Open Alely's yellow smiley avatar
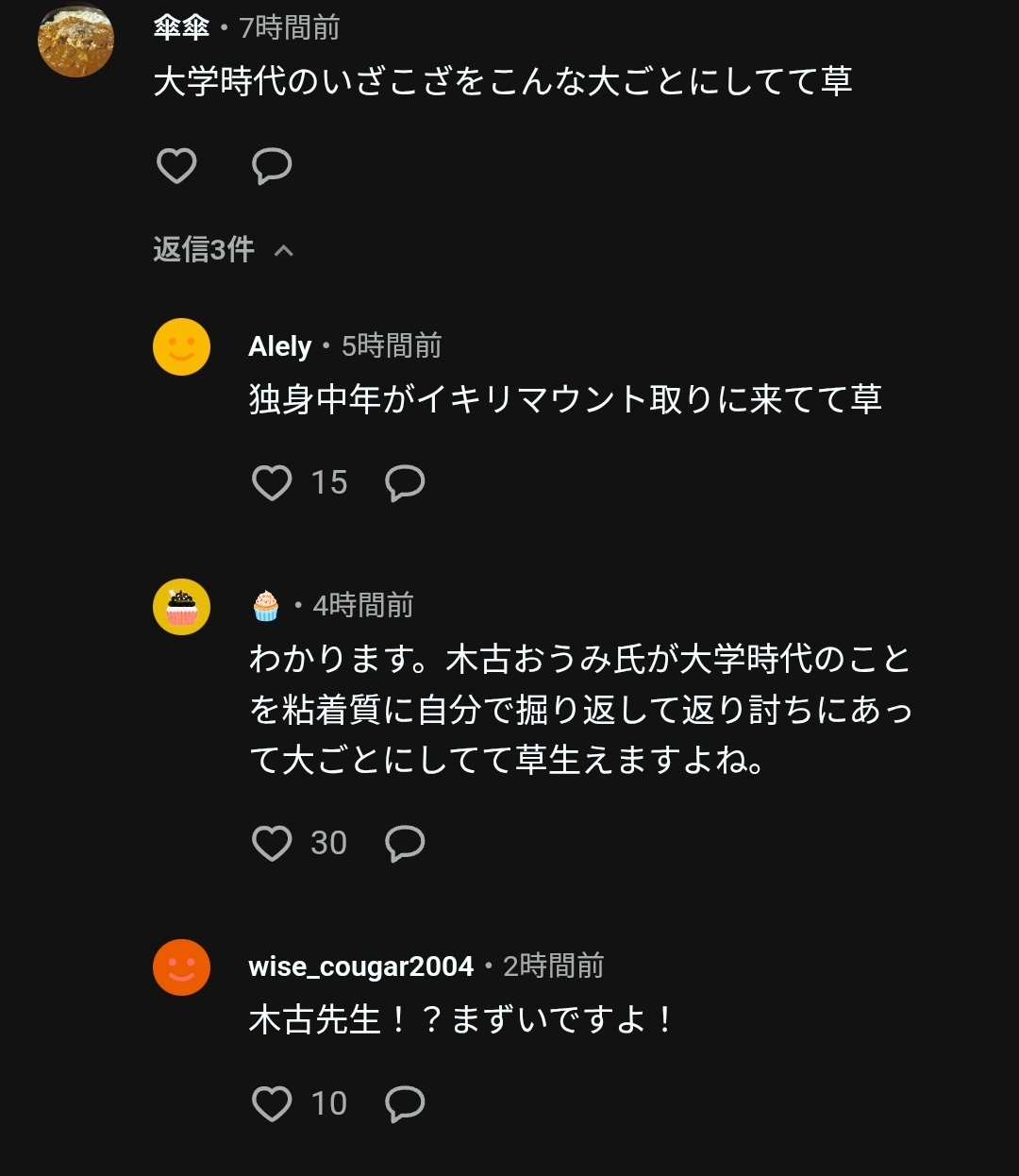The image size is (1019, 1176). (181, 346)
